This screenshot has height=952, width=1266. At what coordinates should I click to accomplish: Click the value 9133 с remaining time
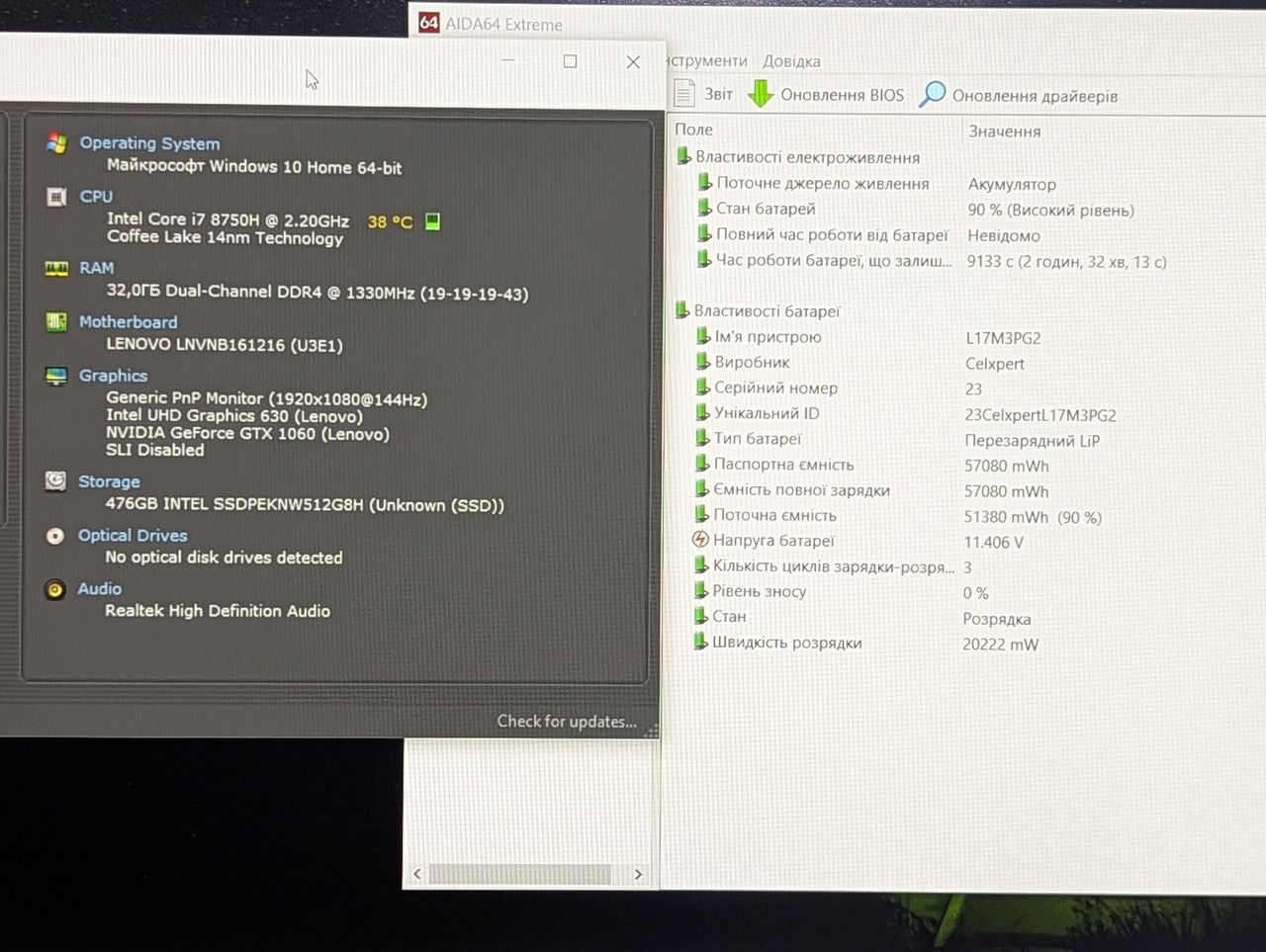coord(1067,262)
